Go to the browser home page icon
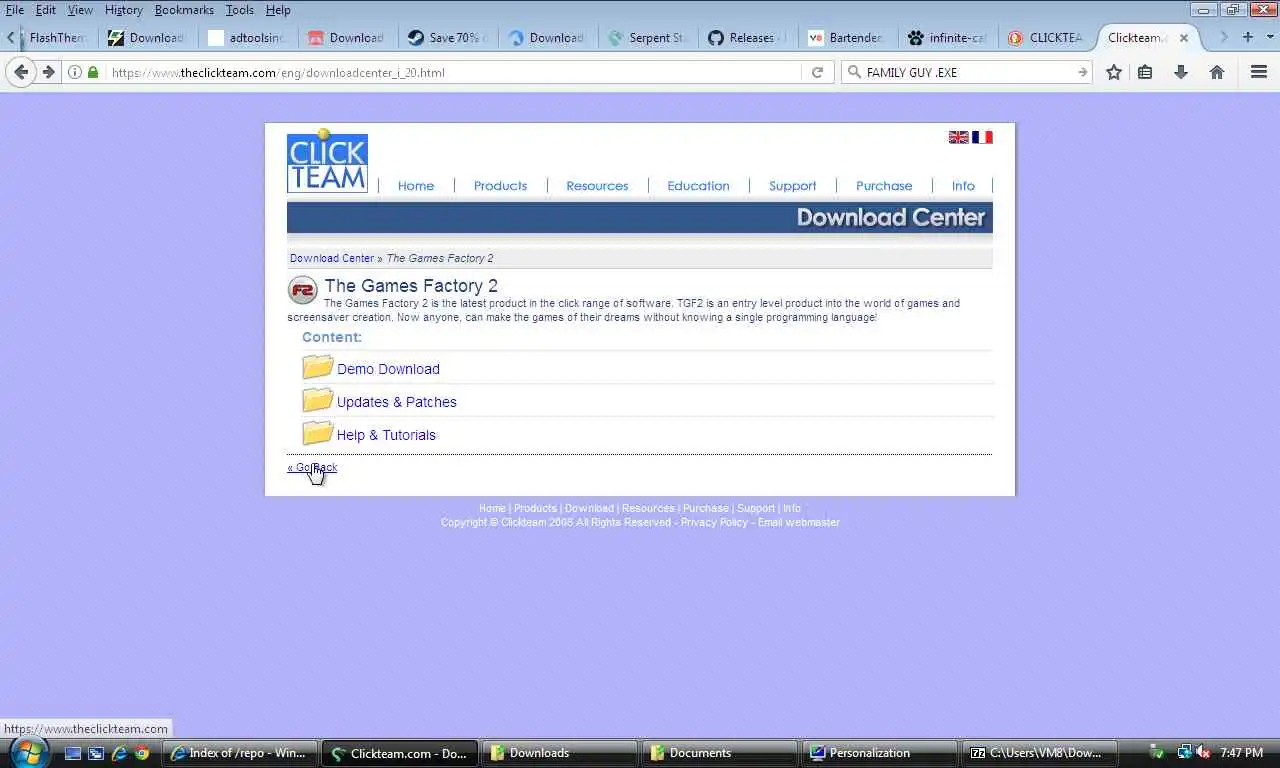The width and height of the screenshot is (1280, 768). tap(1217, 72)
